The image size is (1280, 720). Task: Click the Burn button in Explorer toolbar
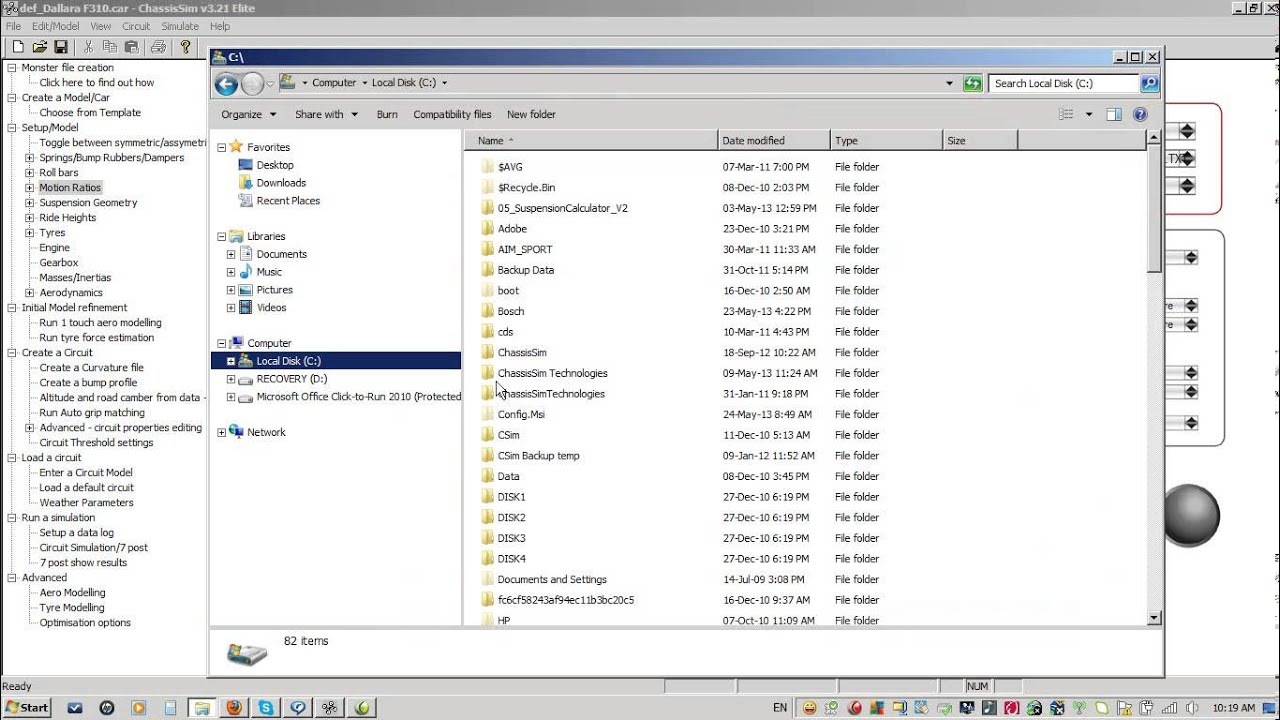coord(387,114)
